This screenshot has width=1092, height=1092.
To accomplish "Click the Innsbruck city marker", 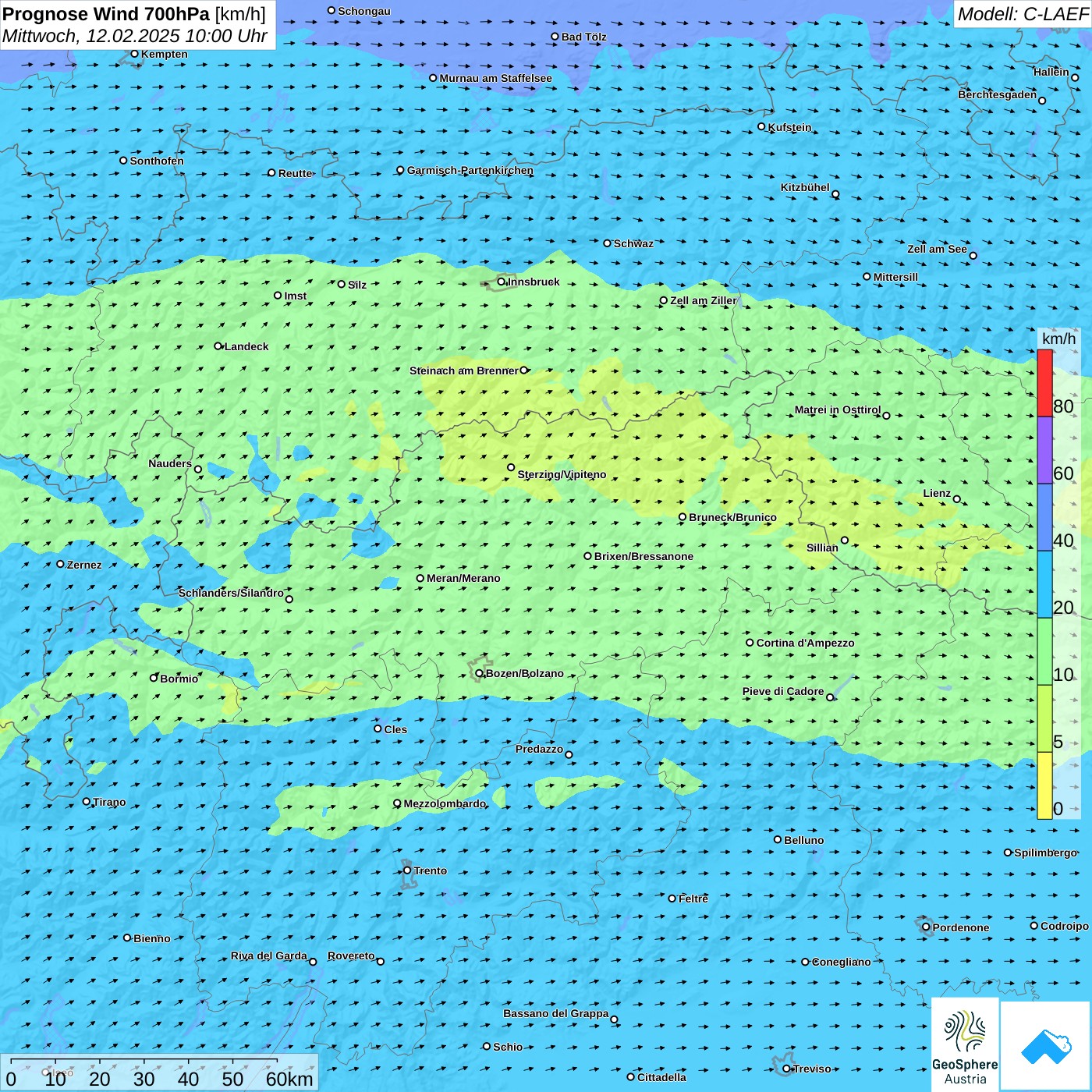I will 502,282.
